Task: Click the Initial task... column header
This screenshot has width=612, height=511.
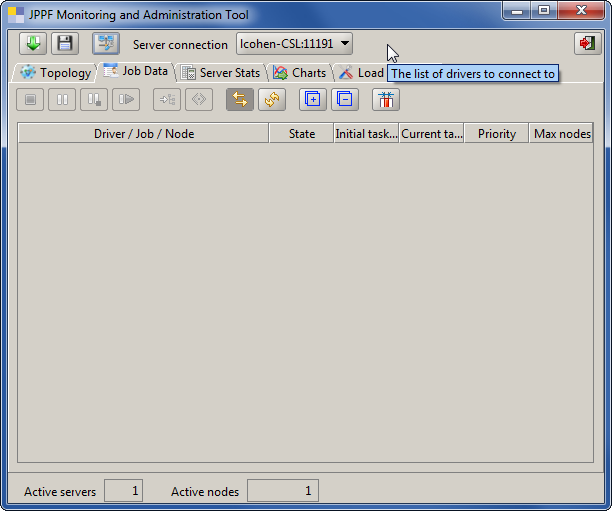Action: [x=366, y=134]
